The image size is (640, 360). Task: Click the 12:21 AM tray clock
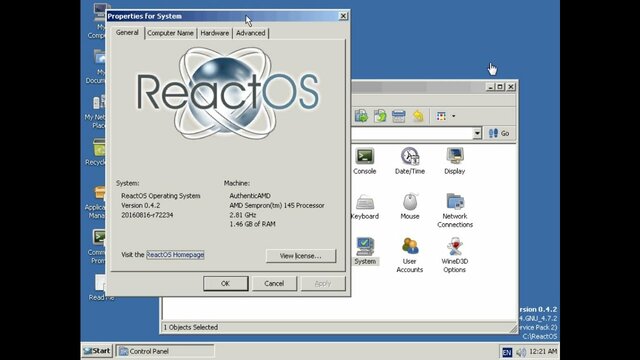[543, 351]
